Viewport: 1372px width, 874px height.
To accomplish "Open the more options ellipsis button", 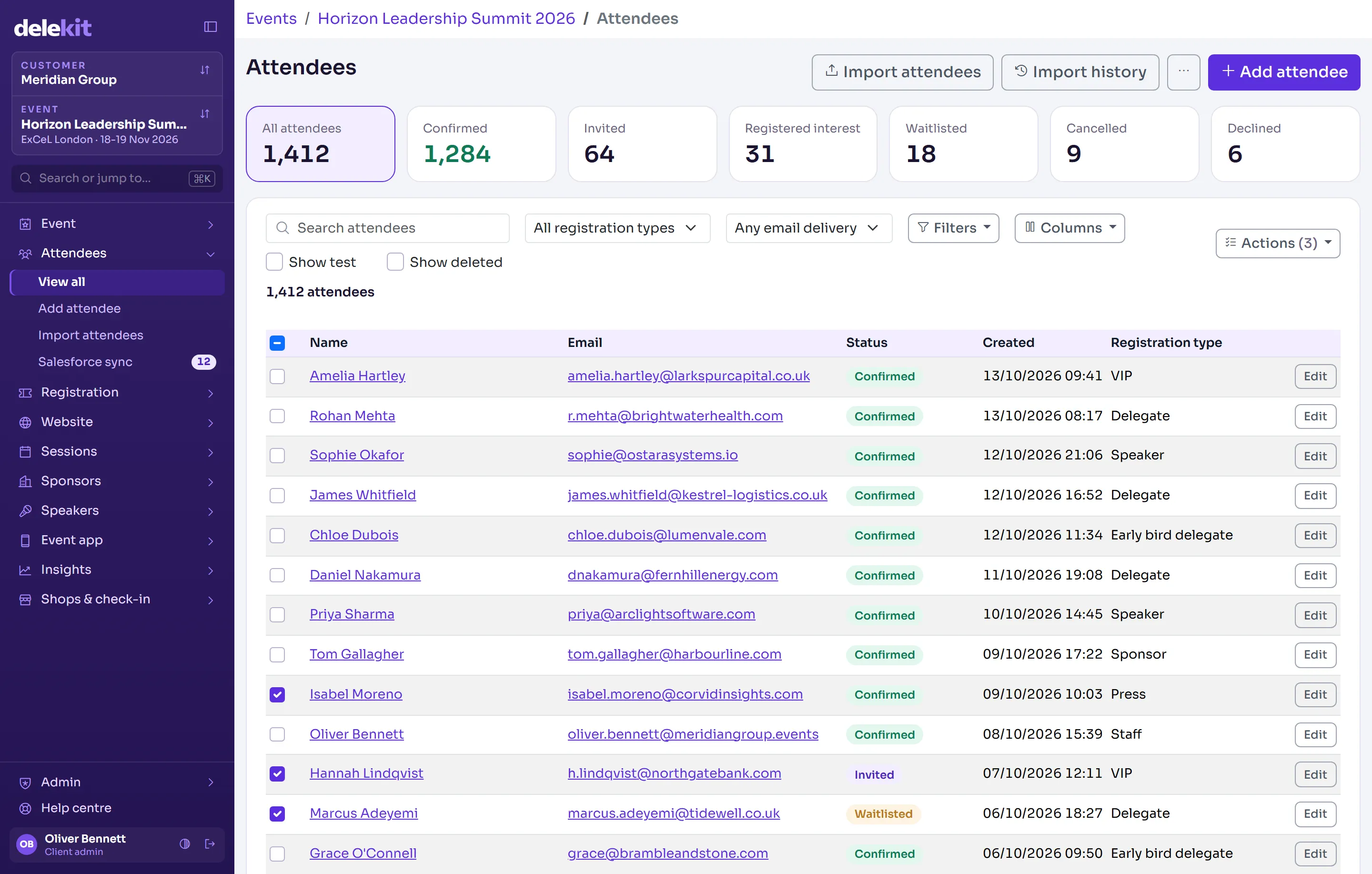I will point(1183,72).
